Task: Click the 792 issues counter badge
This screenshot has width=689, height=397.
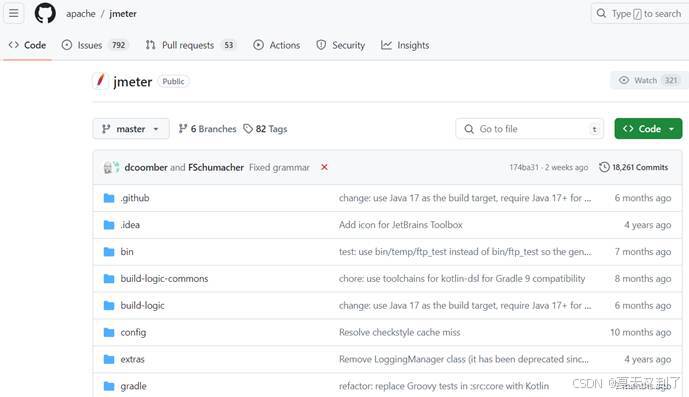Action: pos(118,45)
